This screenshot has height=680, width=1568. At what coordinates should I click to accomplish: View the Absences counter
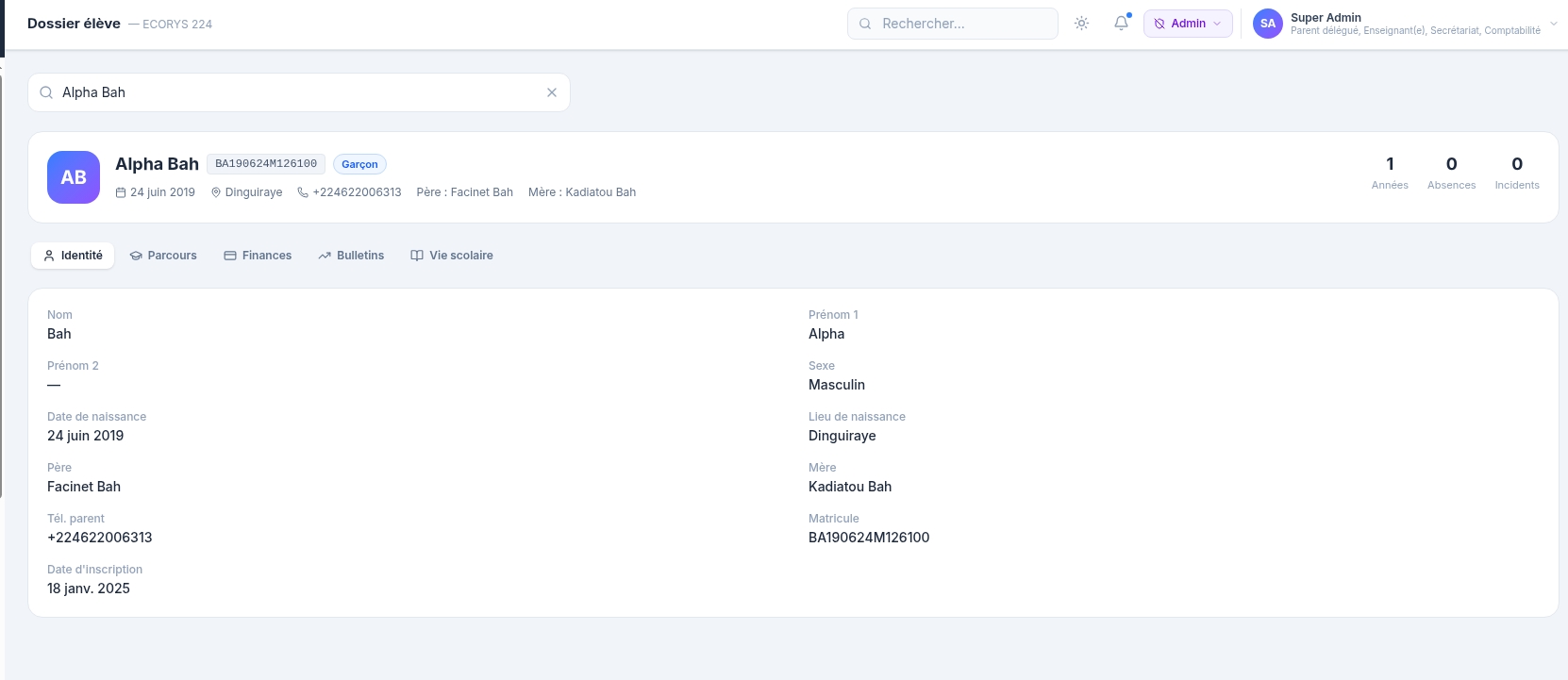[1451, 173]
